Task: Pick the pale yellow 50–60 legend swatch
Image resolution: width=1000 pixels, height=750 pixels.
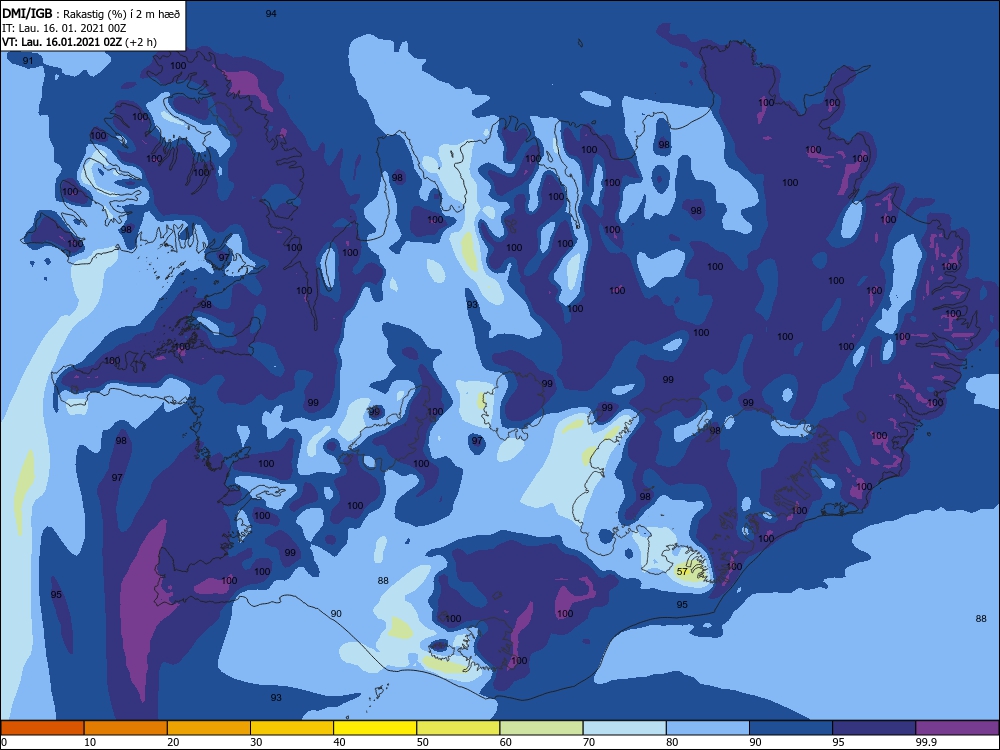Action: (x=458, y=728)
